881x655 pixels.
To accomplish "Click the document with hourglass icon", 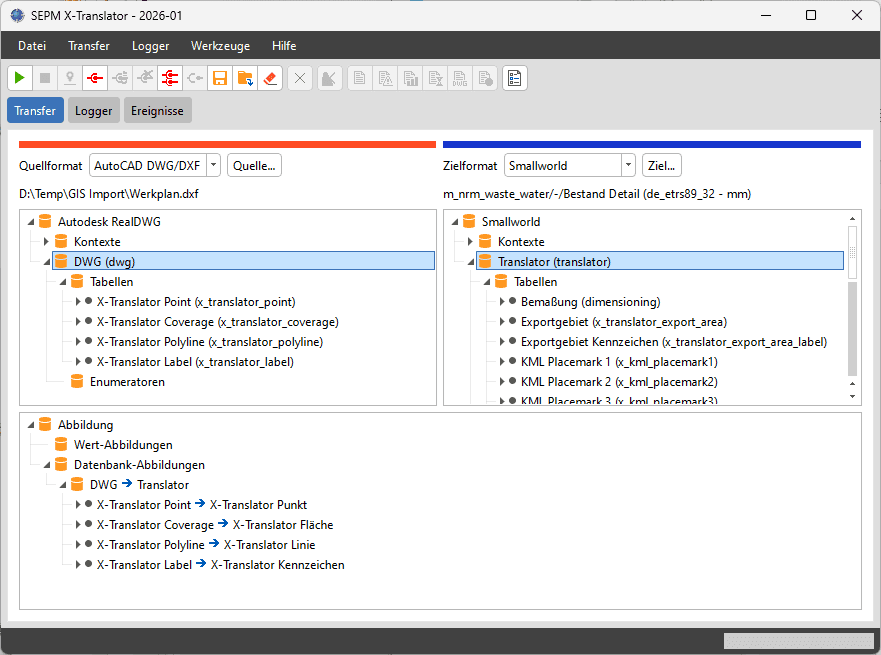I will point(435,78).
